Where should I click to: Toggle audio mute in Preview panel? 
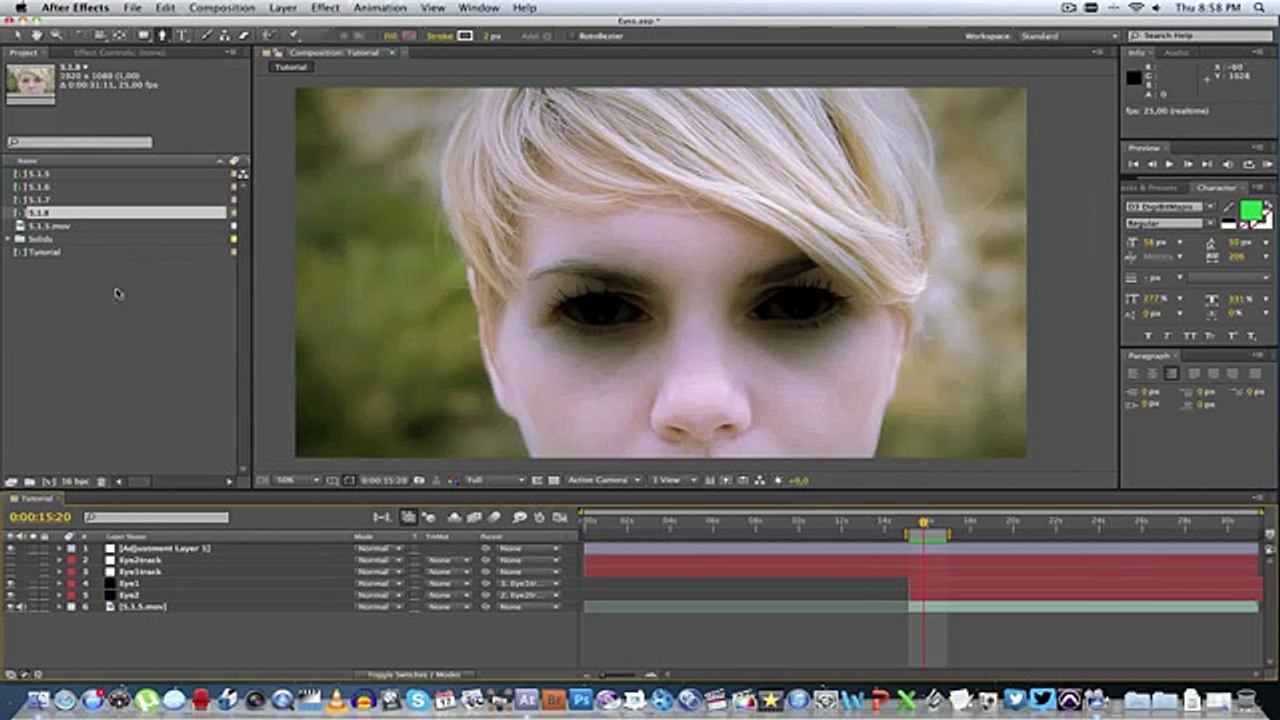1227,164
